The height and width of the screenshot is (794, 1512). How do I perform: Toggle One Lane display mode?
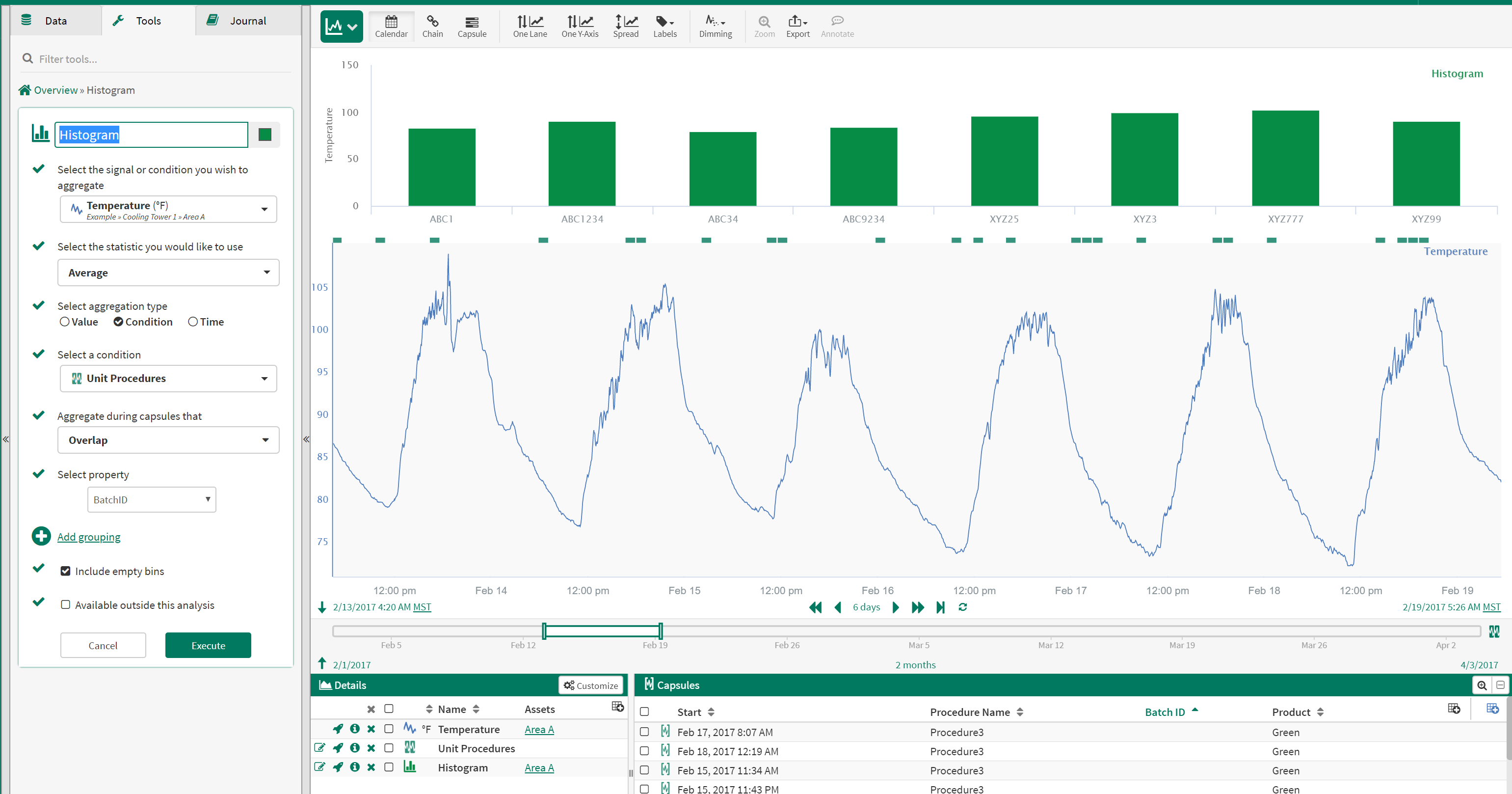[530, 26]
